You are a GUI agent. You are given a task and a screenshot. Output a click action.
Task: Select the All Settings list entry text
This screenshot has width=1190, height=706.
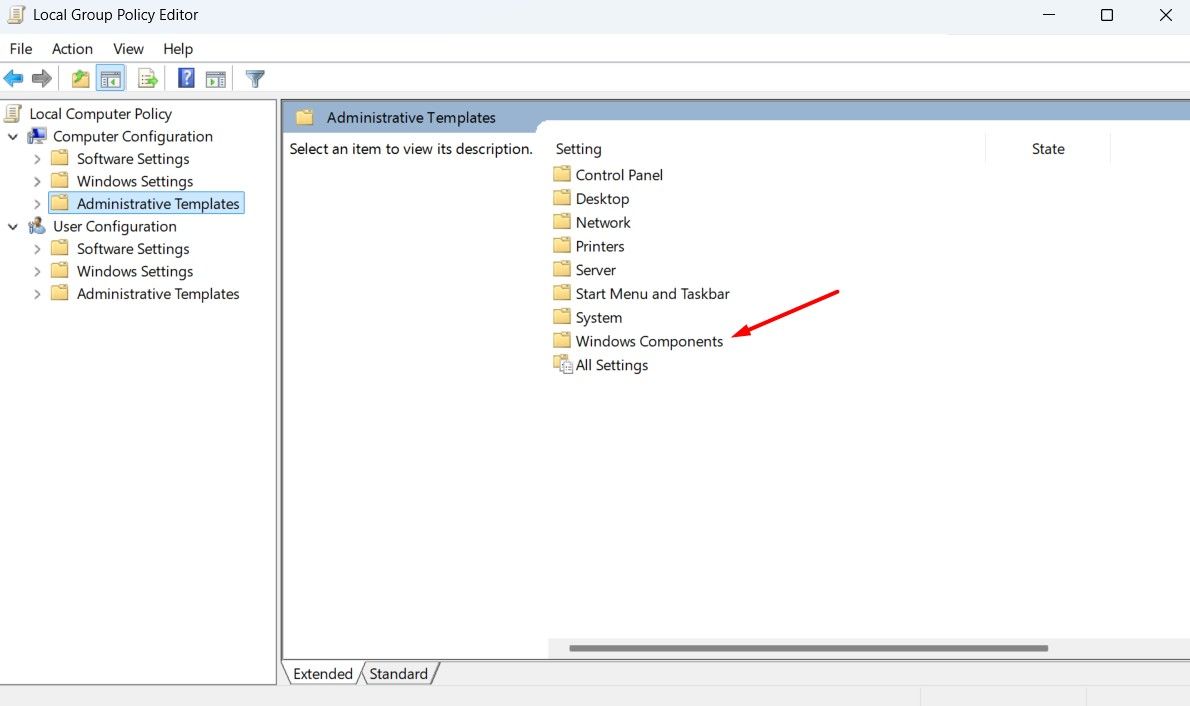(612, 365)
